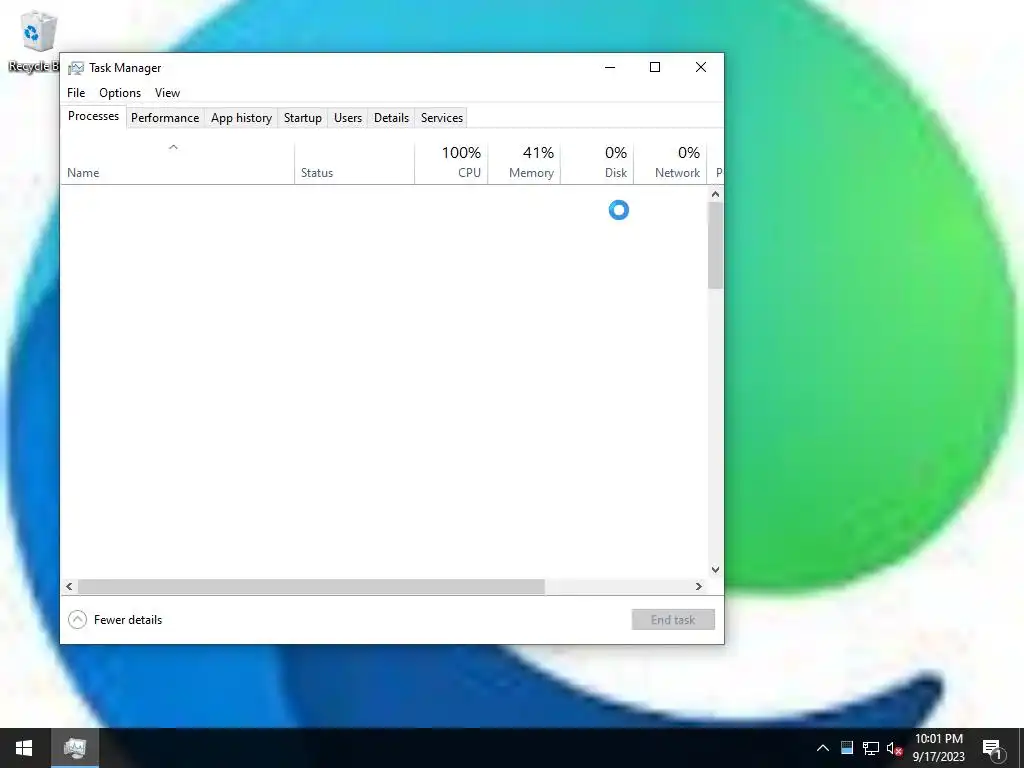Switch to the Details tab
Viewport: 1024px width, 768px height.
(x=391, y=118)
